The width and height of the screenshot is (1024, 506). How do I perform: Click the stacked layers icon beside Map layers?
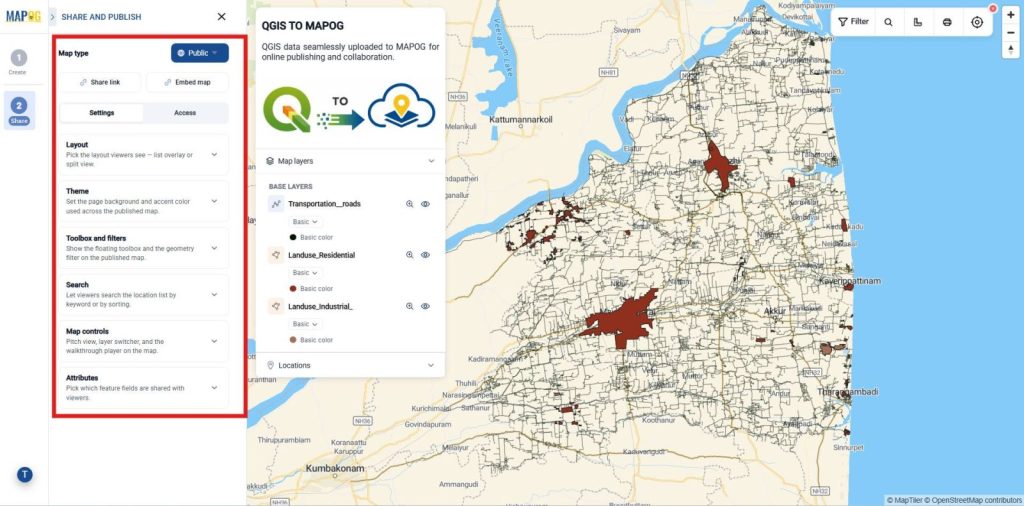(x=270, y=161)
